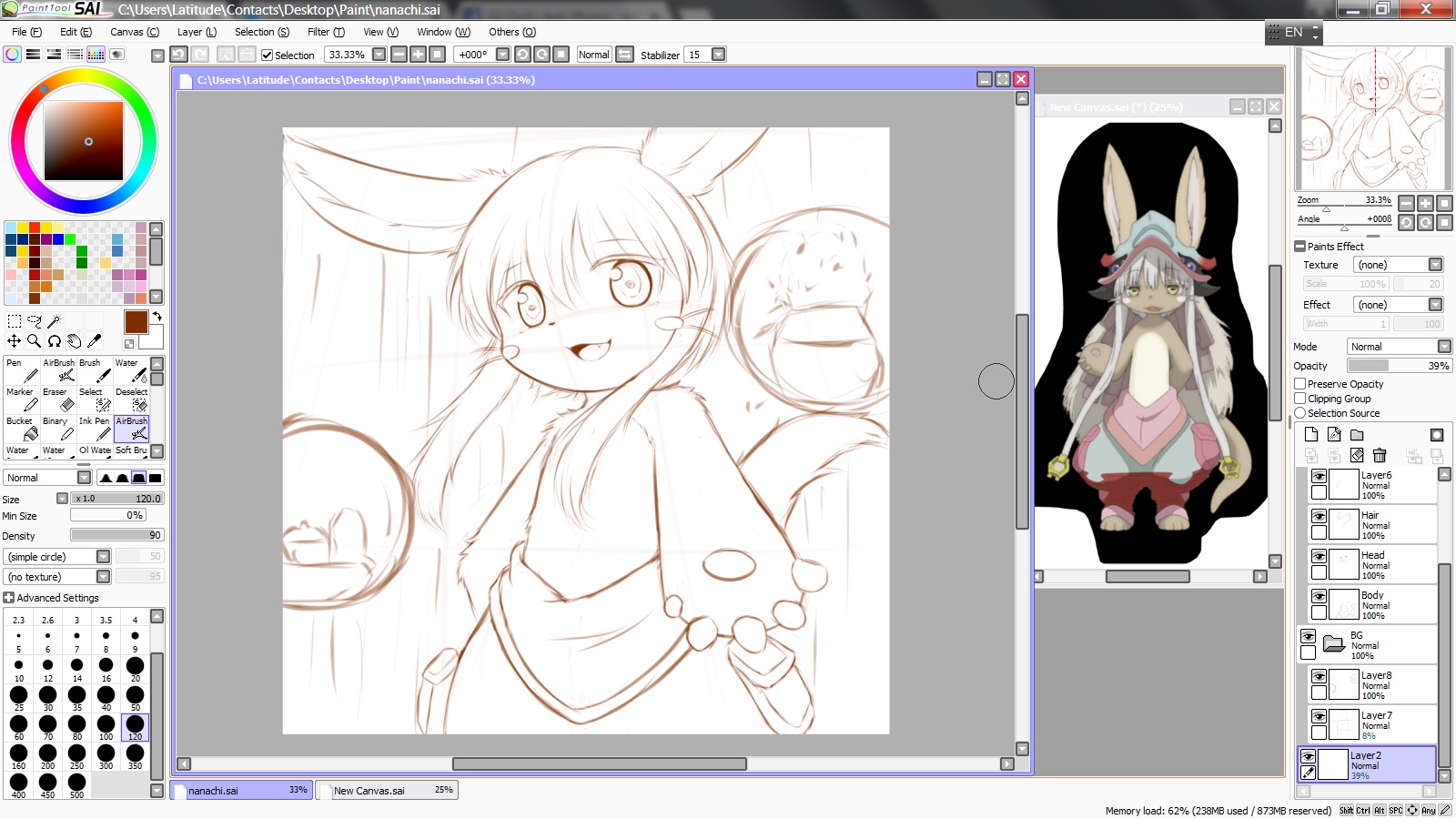Select the magic wand tool
The height and width of the screenshot is (819, 1456).
54,321
